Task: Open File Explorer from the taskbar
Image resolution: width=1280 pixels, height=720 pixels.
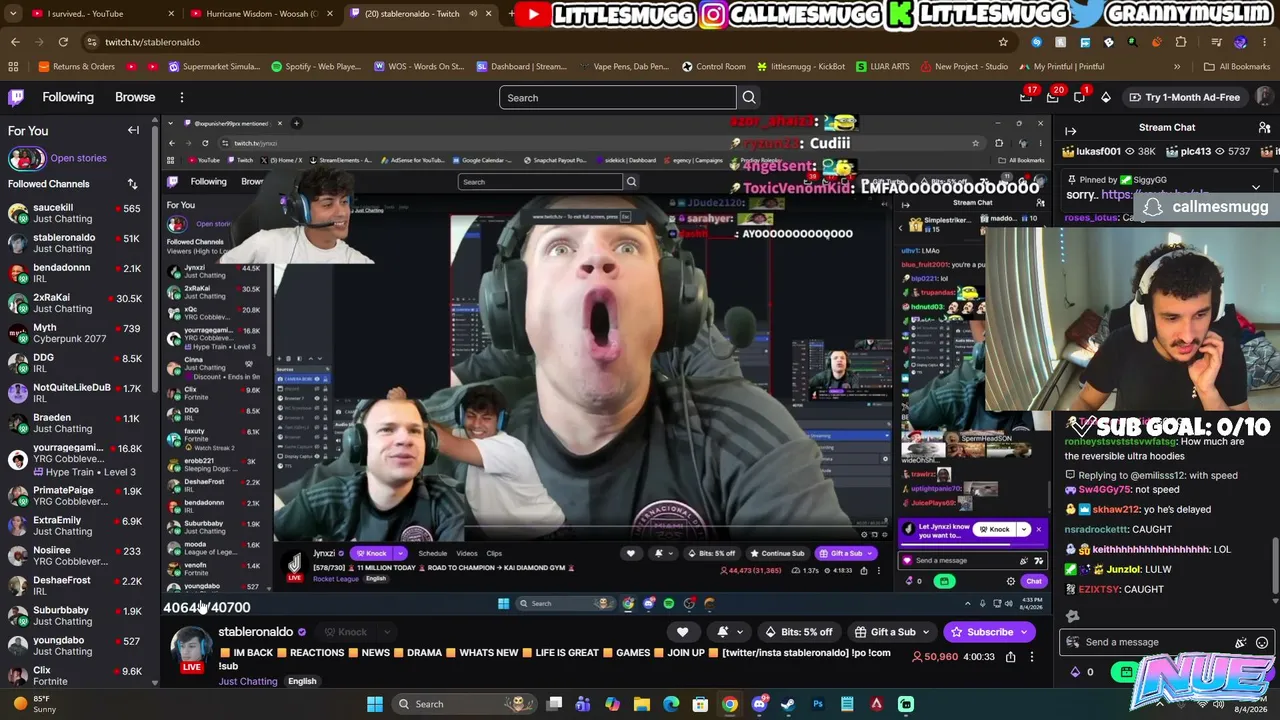Action: pos(642,704)
